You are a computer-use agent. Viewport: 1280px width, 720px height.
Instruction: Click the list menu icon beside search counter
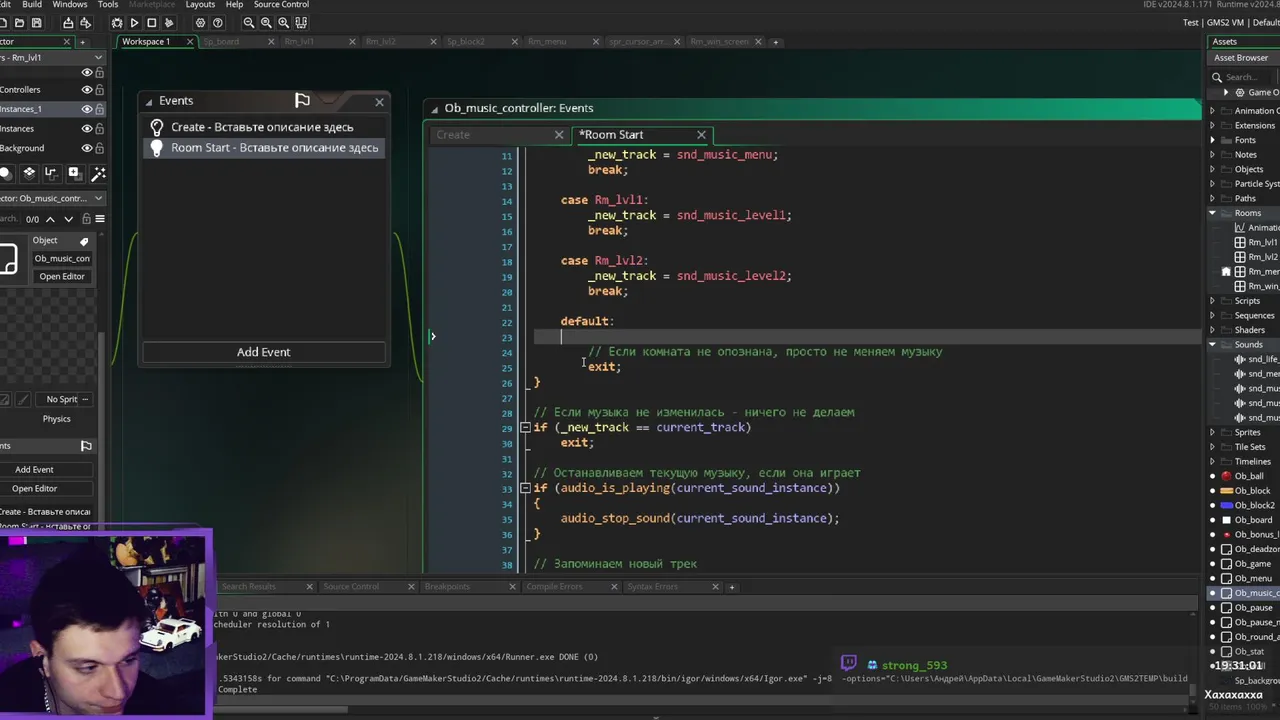tap(99, 219)
